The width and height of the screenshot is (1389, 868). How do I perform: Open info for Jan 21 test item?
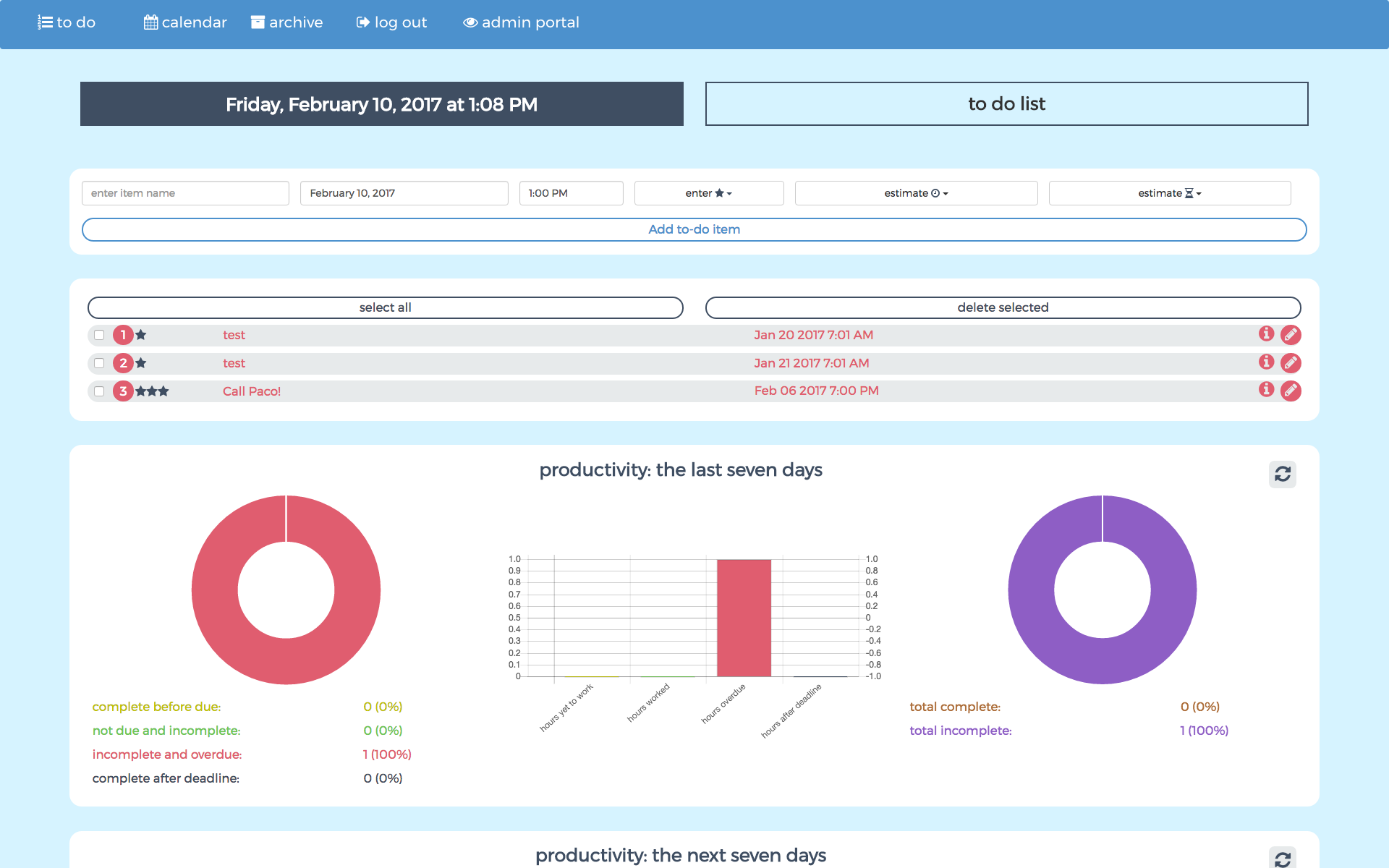(x=1266, y=362)
